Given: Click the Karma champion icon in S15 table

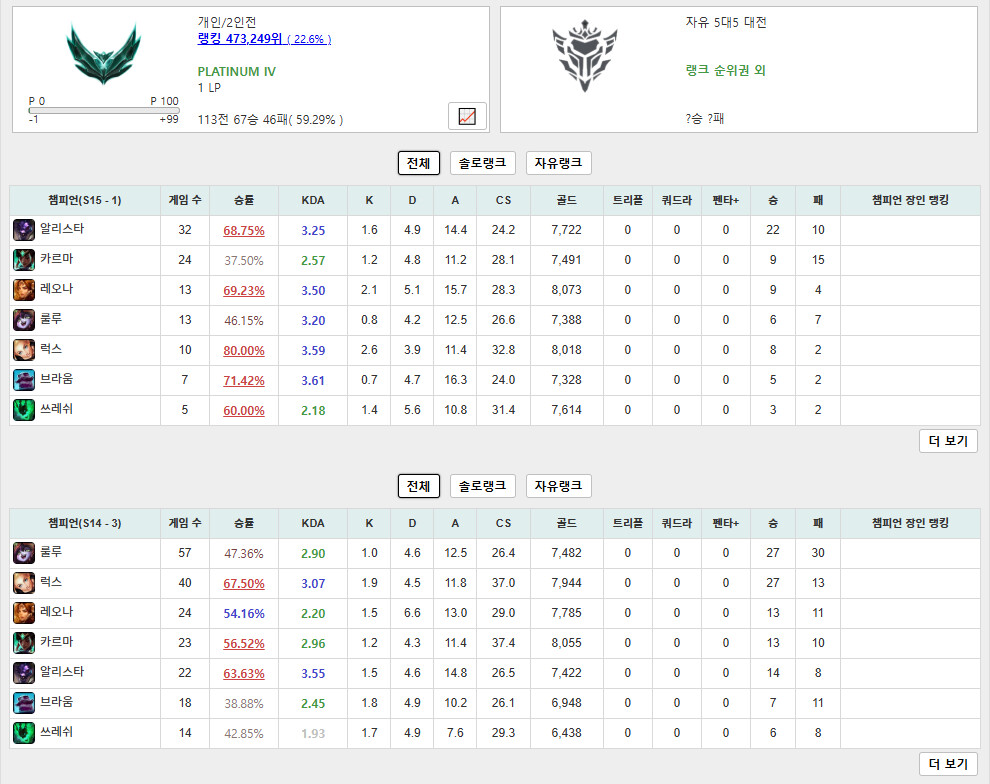Looking at the screenshot, I should coord(23,260).
